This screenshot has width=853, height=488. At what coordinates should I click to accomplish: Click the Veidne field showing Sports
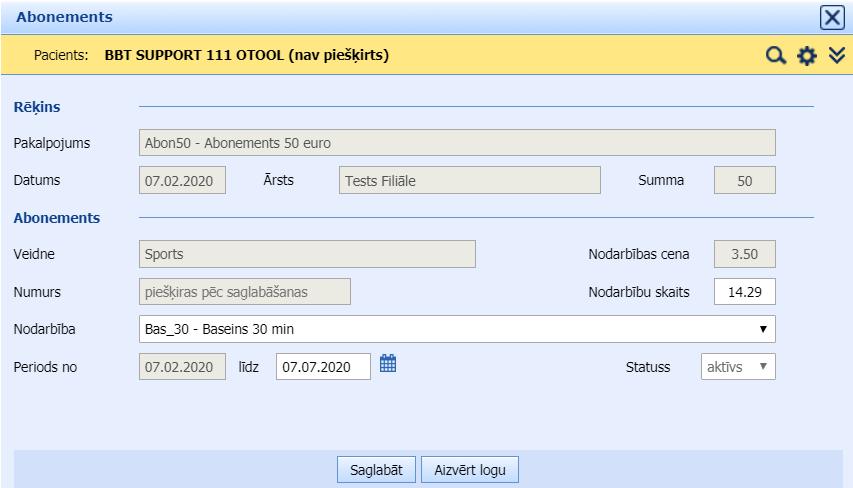pos(307,254)
